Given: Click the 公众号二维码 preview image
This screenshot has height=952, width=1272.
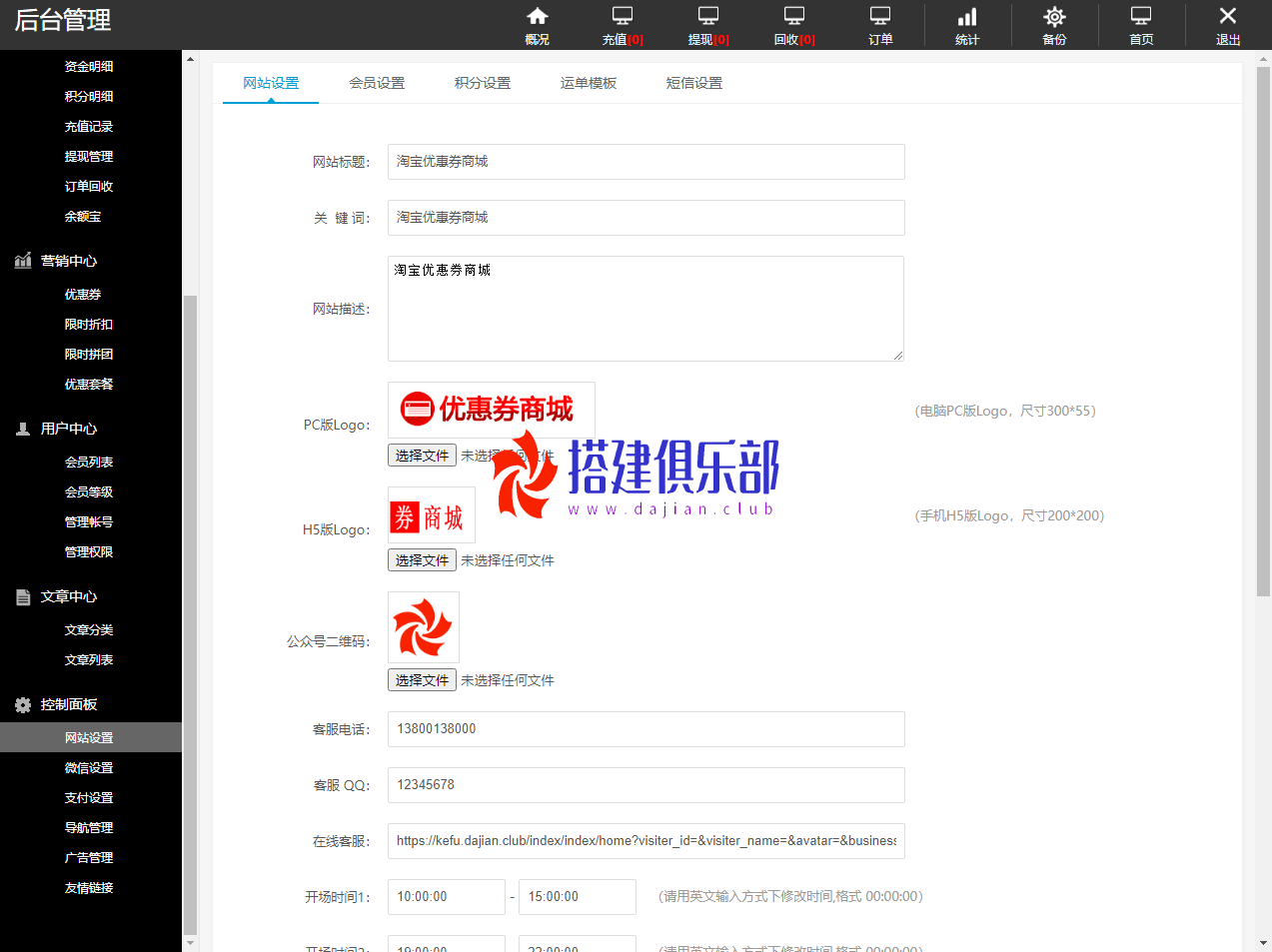Looking at the screenshot, I should pyautogui.click(x=424, y=627).
